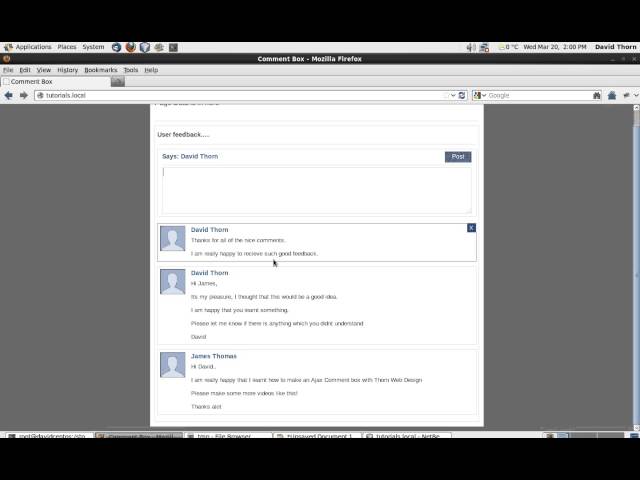Switch to the Unsaved Document 1 taskbar window
Viewport: 640px width, 480px height.
(x=317, y=436)
